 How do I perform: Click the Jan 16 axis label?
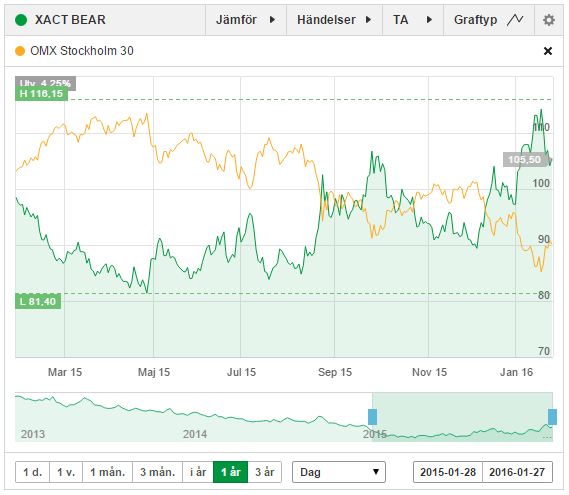point(516,372)
